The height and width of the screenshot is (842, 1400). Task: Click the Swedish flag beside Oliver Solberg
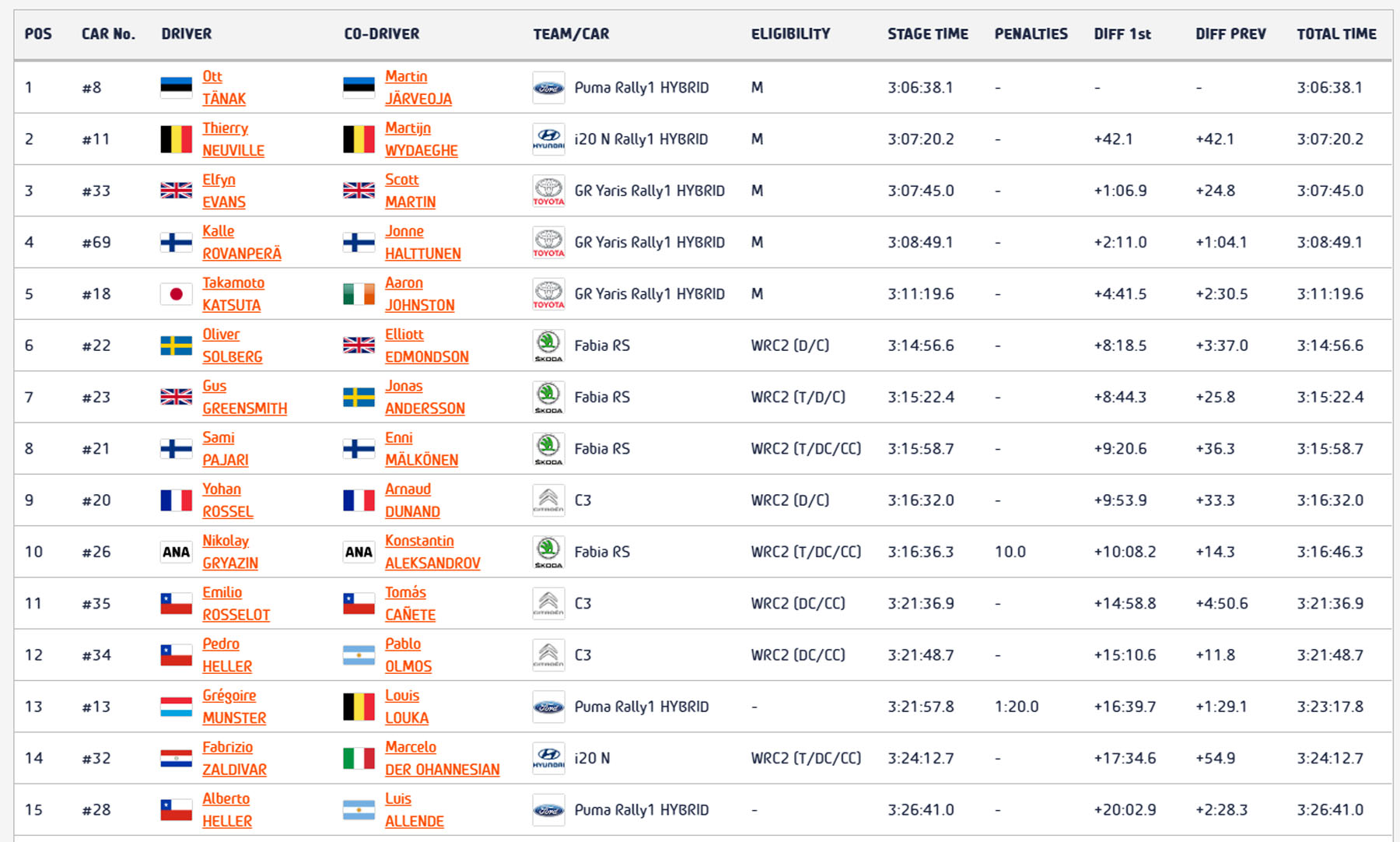(177, 346)
